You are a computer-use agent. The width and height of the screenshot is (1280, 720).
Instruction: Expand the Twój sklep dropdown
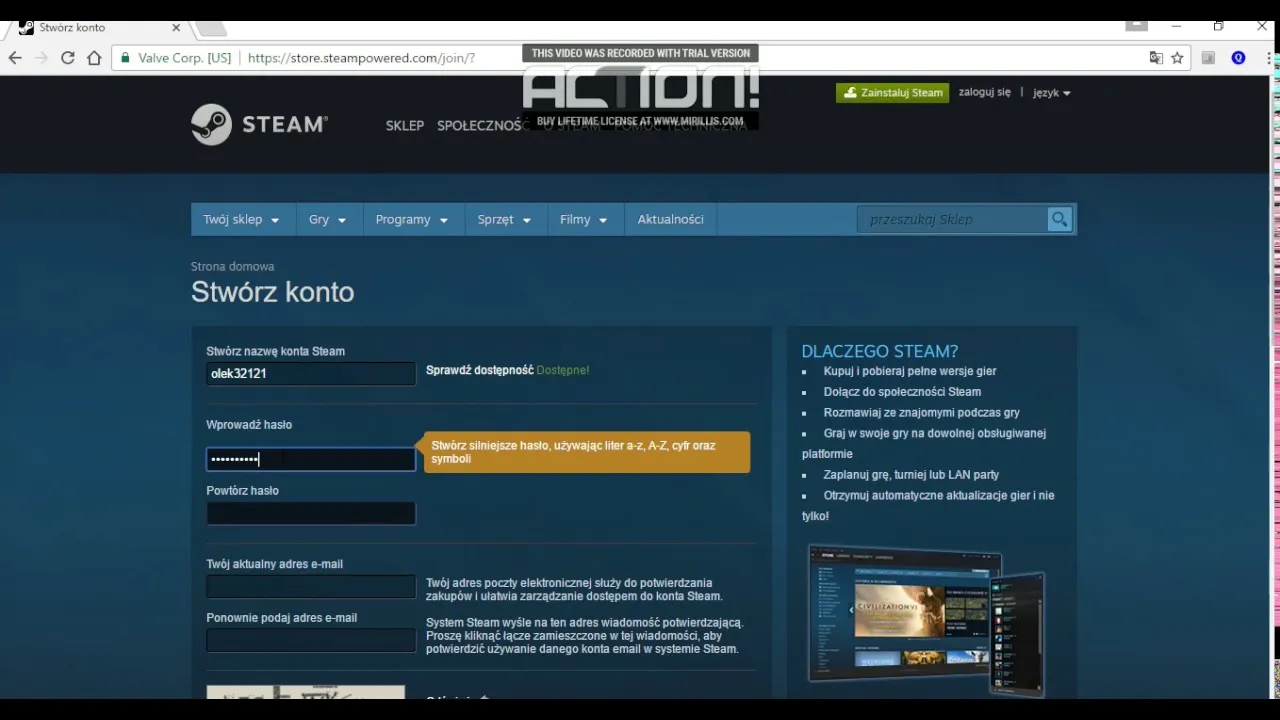tap(241, 220)
